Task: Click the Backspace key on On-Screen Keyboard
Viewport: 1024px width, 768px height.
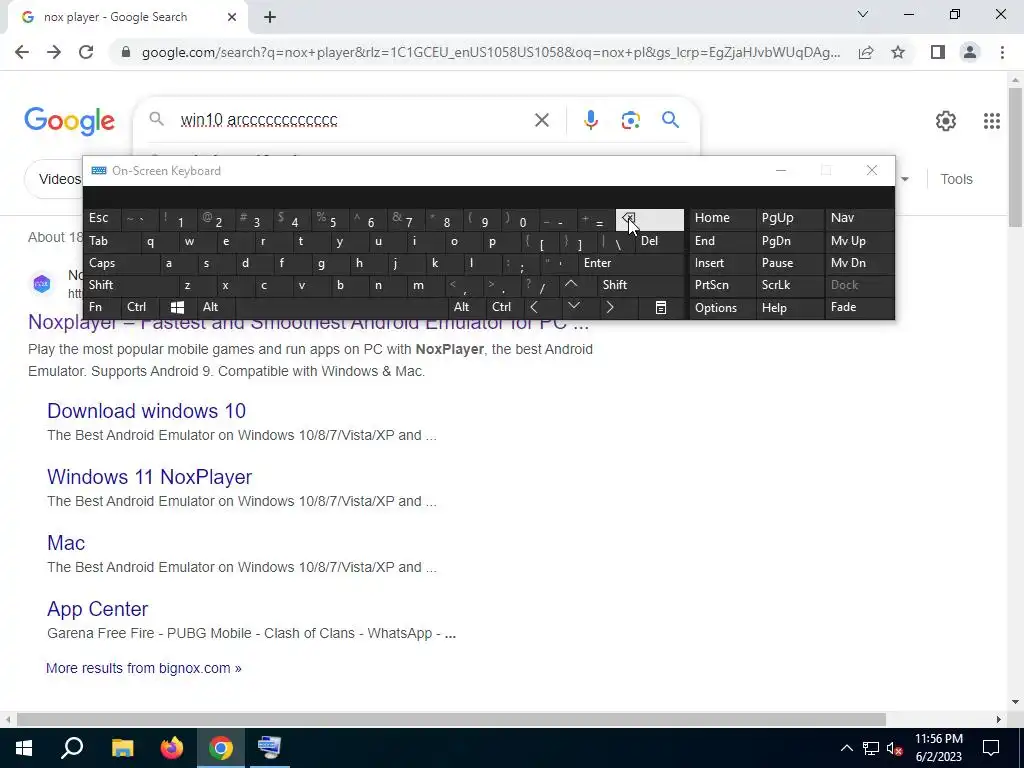Action: click(649, 220)
